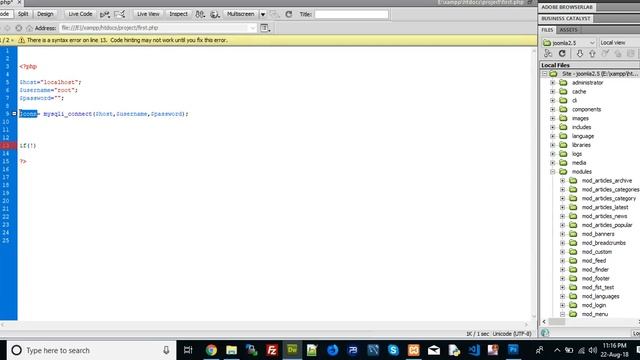This screenshot has width=640, height=360.
Task: Open the live view options icon
Action: [x=265, y=28]
